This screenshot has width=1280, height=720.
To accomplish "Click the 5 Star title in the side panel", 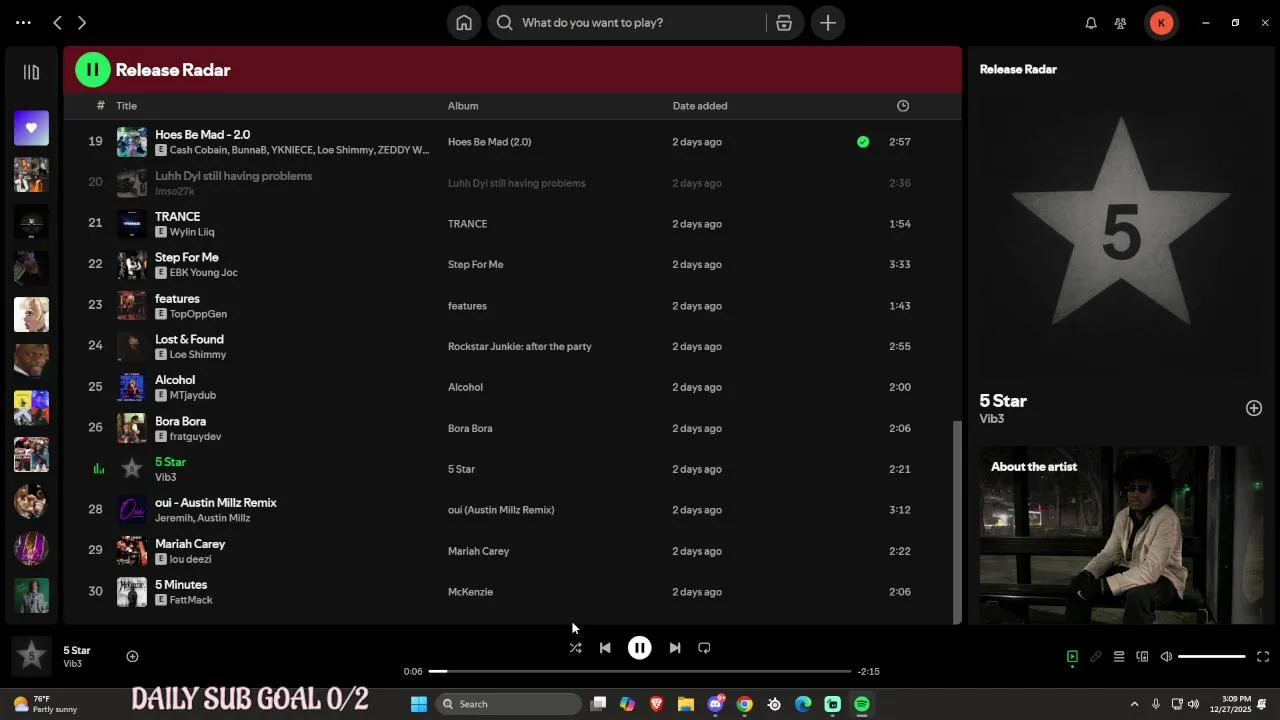I will 1003,401.
